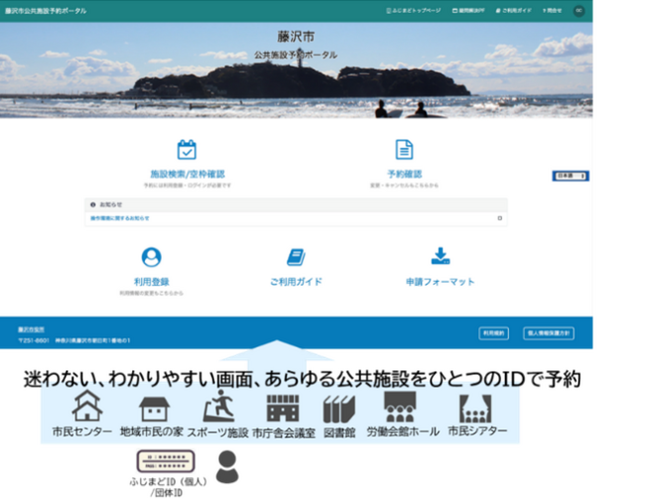Click the 施設検索/空枠確認 link text
The image size is (650, 504).
click(x=187, y=174)
